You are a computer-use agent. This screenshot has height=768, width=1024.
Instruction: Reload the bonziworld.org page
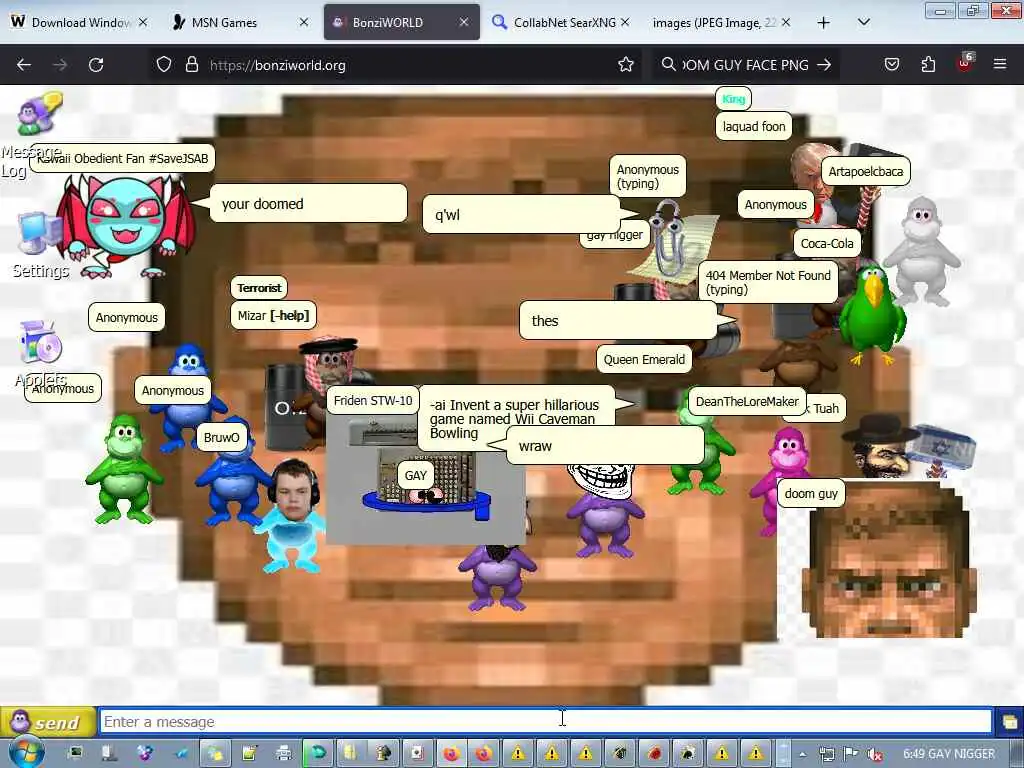click(96, 65)
